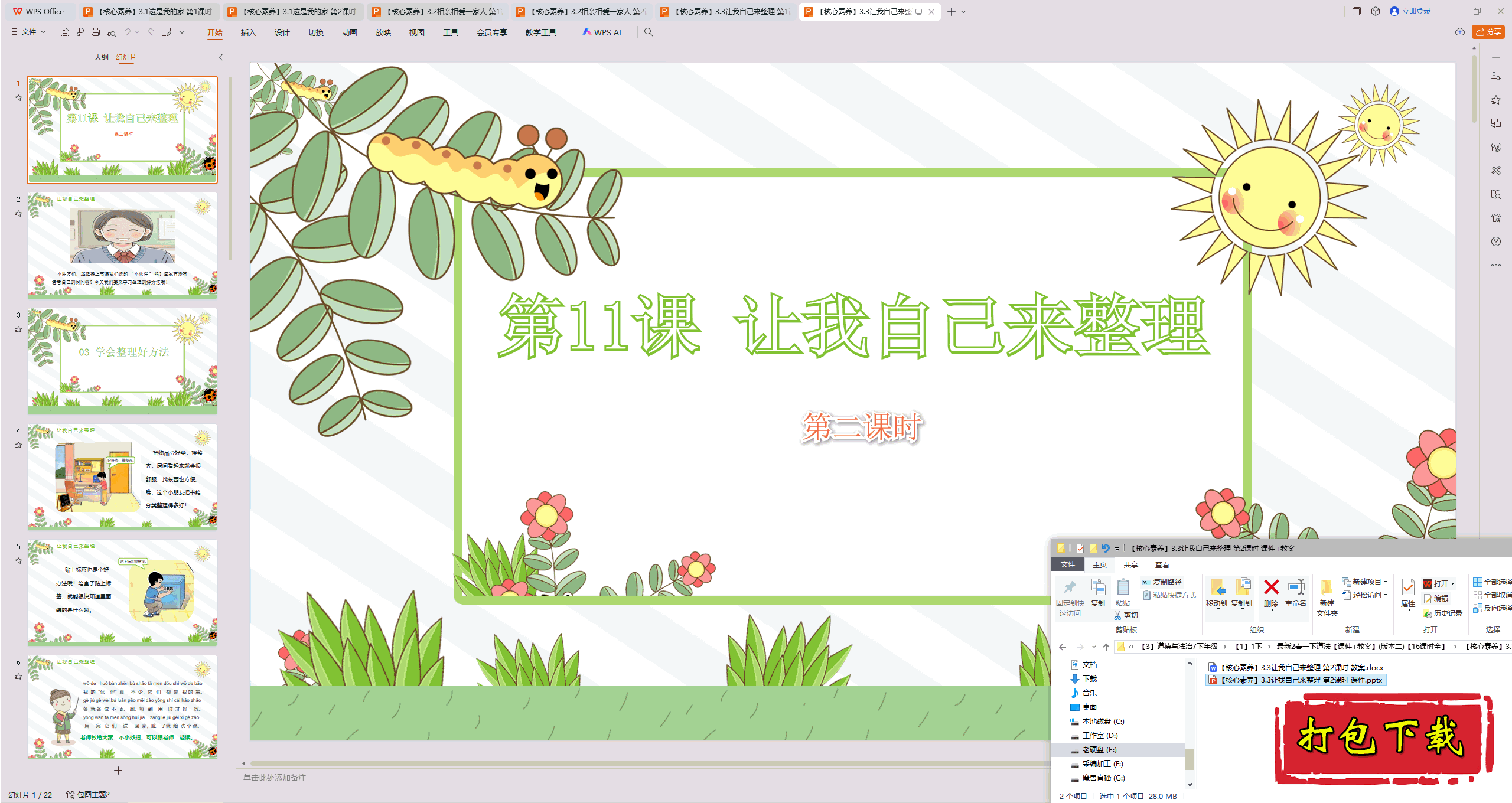This screenshot has height=803, width=1512.
Task: Open the settings sliders icon in right sidebar
Action: tap(1496, 76)
